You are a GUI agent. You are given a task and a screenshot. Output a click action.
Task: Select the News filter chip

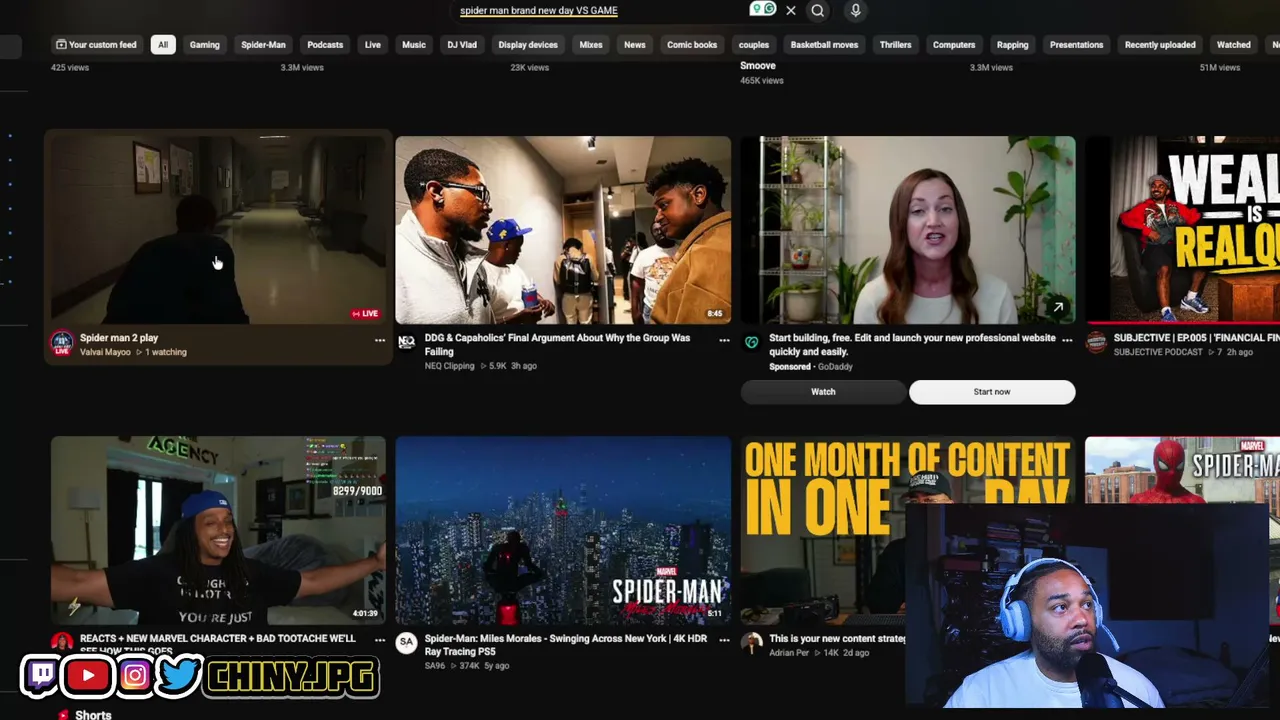click(635, 45)
